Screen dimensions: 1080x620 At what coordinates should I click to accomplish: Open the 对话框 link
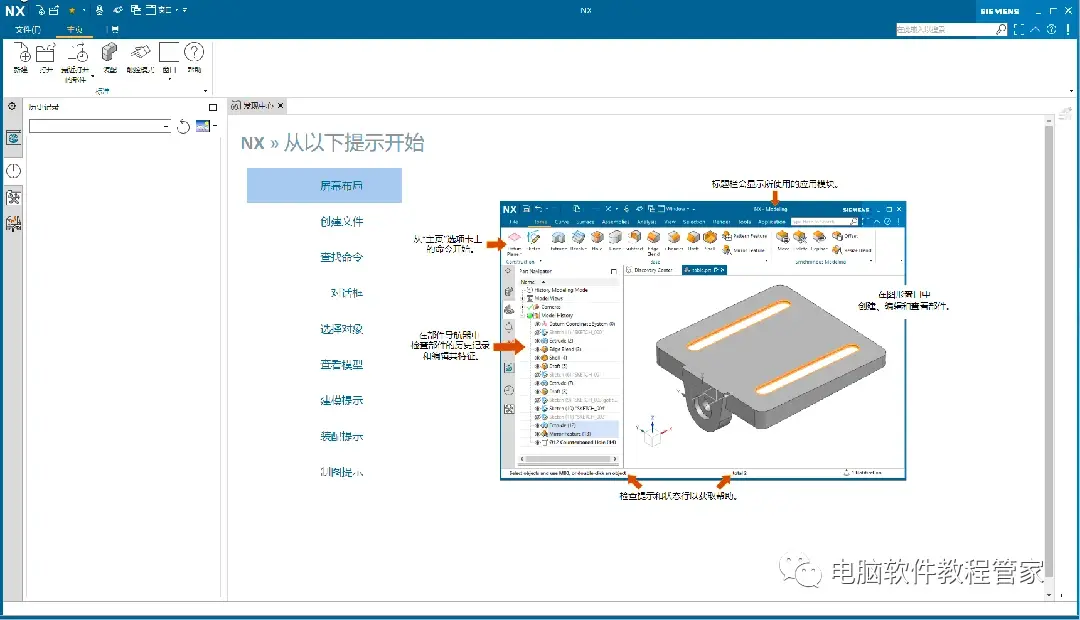[x=346, y=293]
